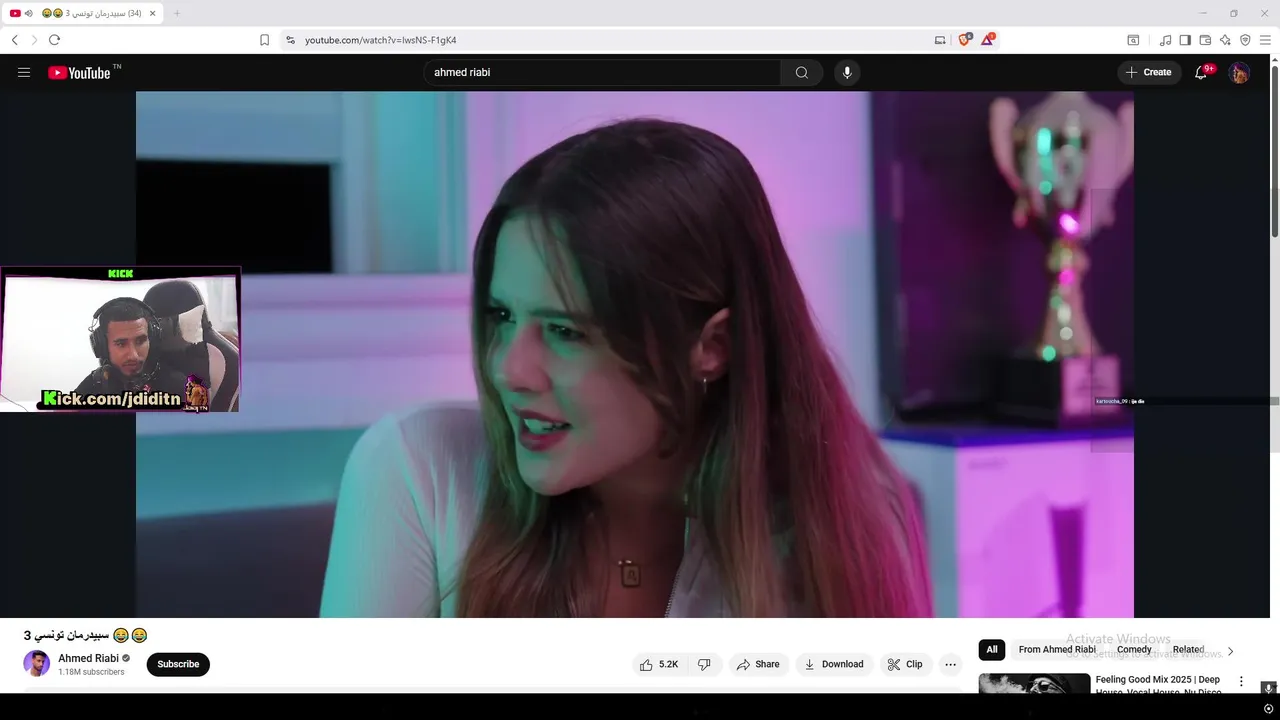
Task: Close the YouTube browser tab
Action: click(153, 13)
